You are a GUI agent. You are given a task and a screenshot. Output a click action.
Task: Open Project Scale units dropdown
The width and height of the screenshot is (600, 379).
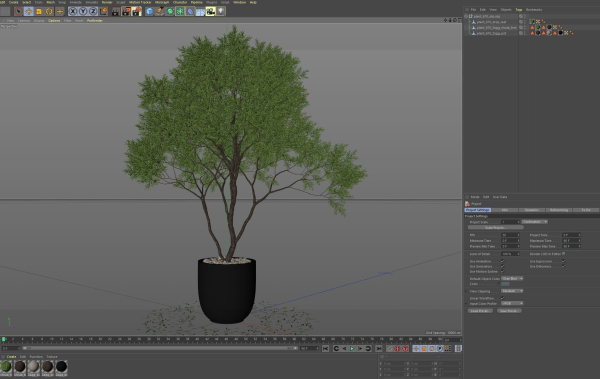(x=535, y=222)
